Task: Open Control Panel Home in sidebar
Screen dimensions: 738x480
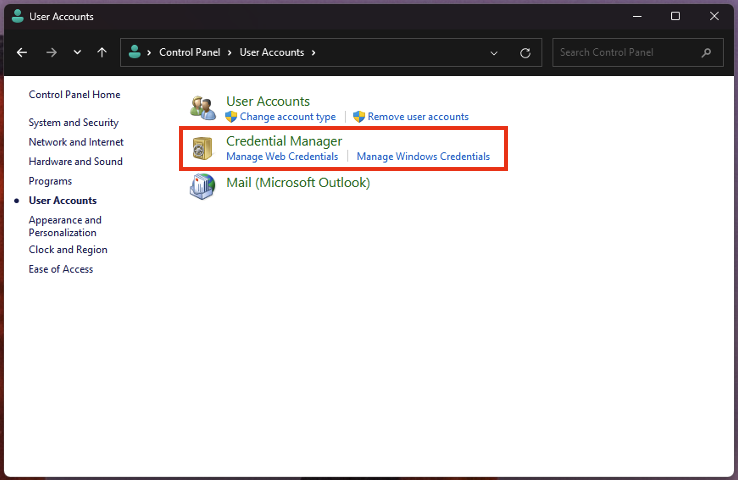Action: (x=74, y=95)
